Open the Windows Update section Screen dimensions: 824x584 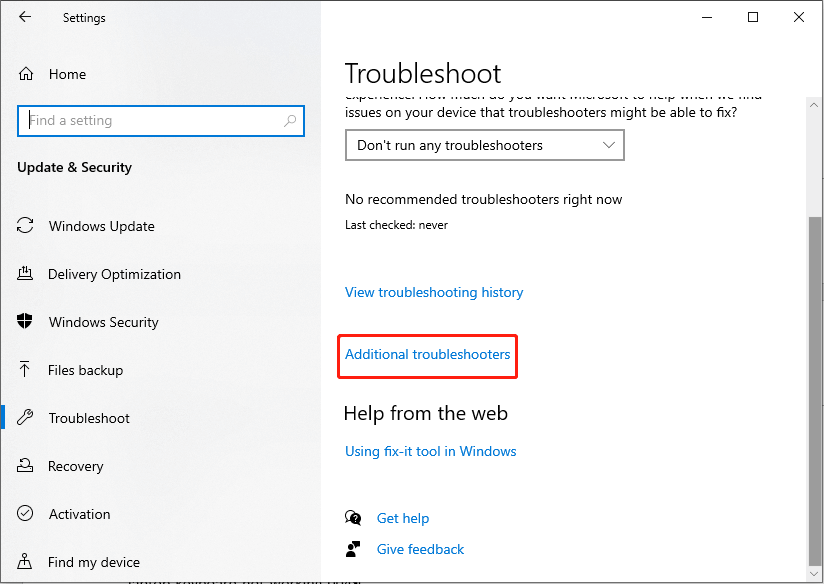(101, 226)
